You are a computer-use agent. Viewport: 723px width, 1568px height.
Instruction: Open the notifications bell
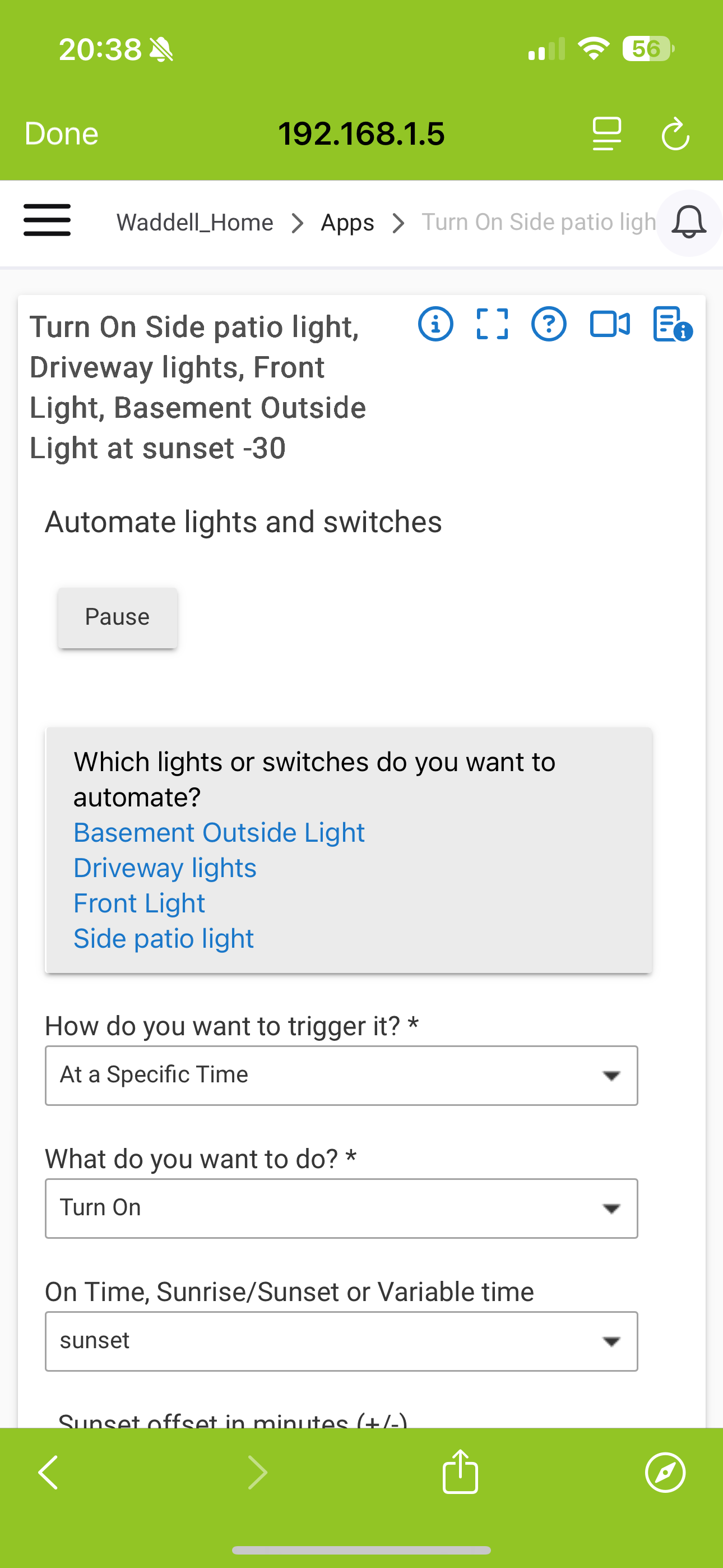pyautogui.click(x=688, y=223)
